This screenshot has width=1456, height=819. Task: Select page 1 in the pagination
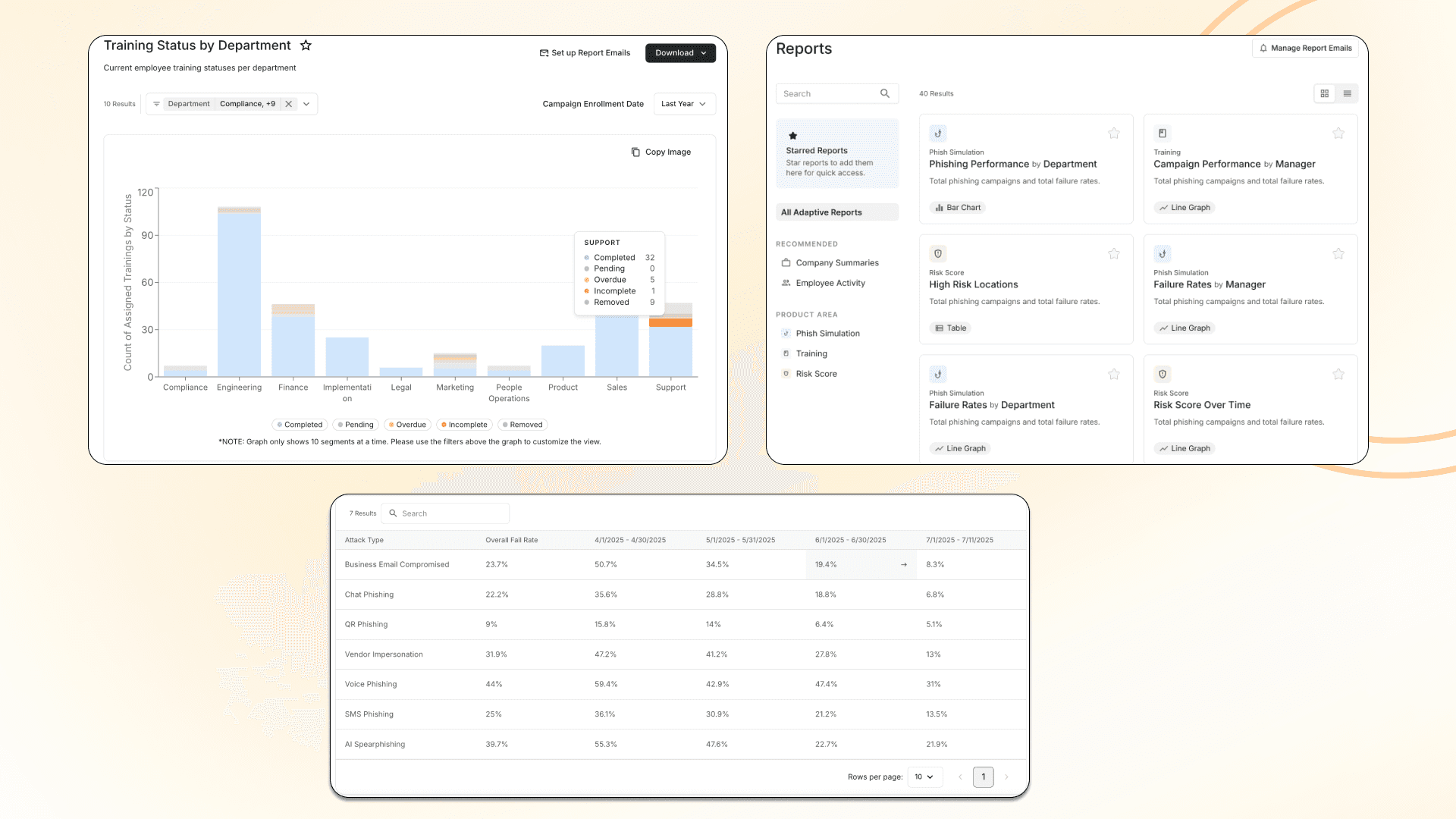984,777
